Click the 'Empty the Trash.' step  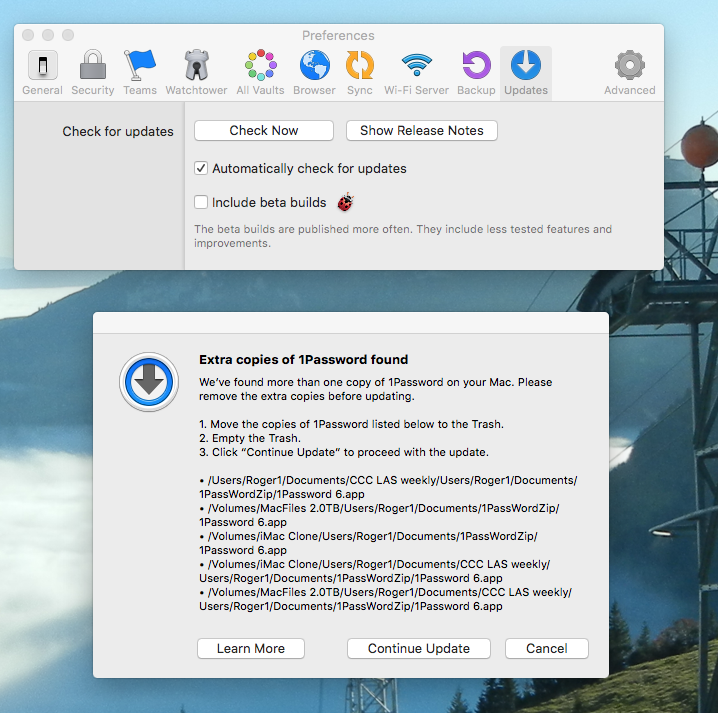coord(250,438)
